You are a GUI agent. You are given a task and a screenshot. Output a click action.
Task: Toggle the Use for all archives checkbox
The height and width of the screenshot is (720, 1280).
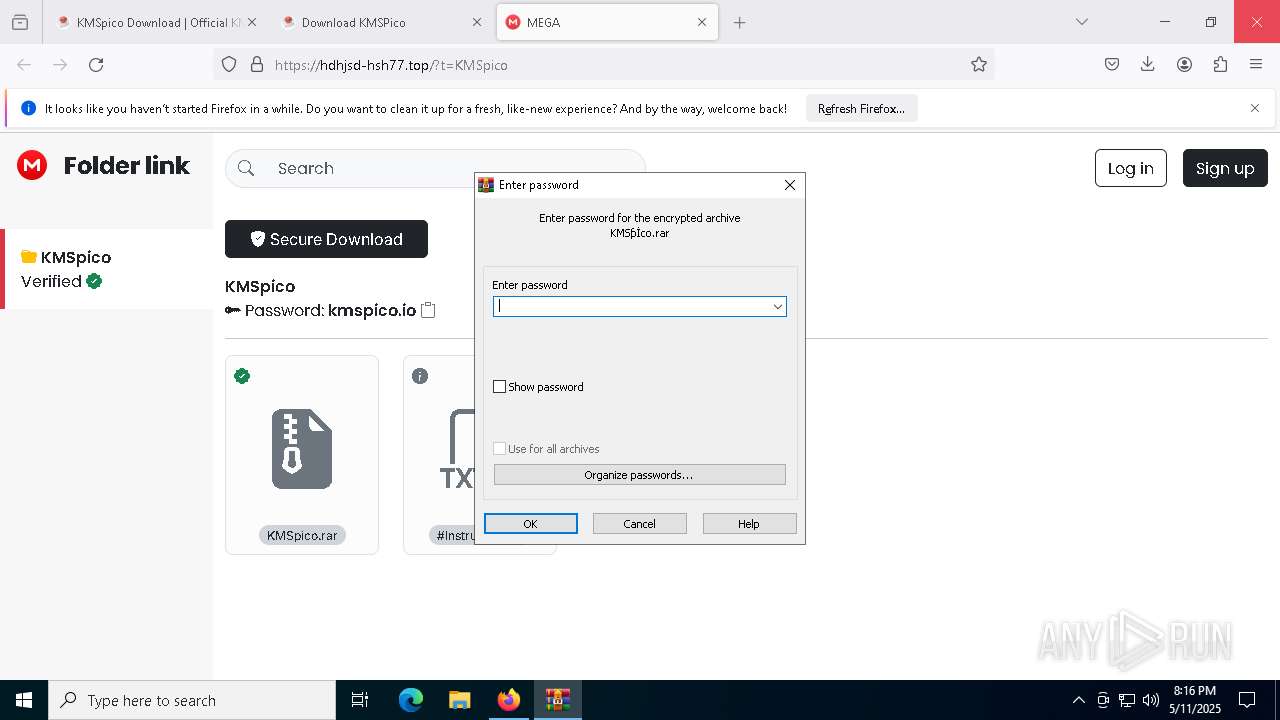pos(500,449)
